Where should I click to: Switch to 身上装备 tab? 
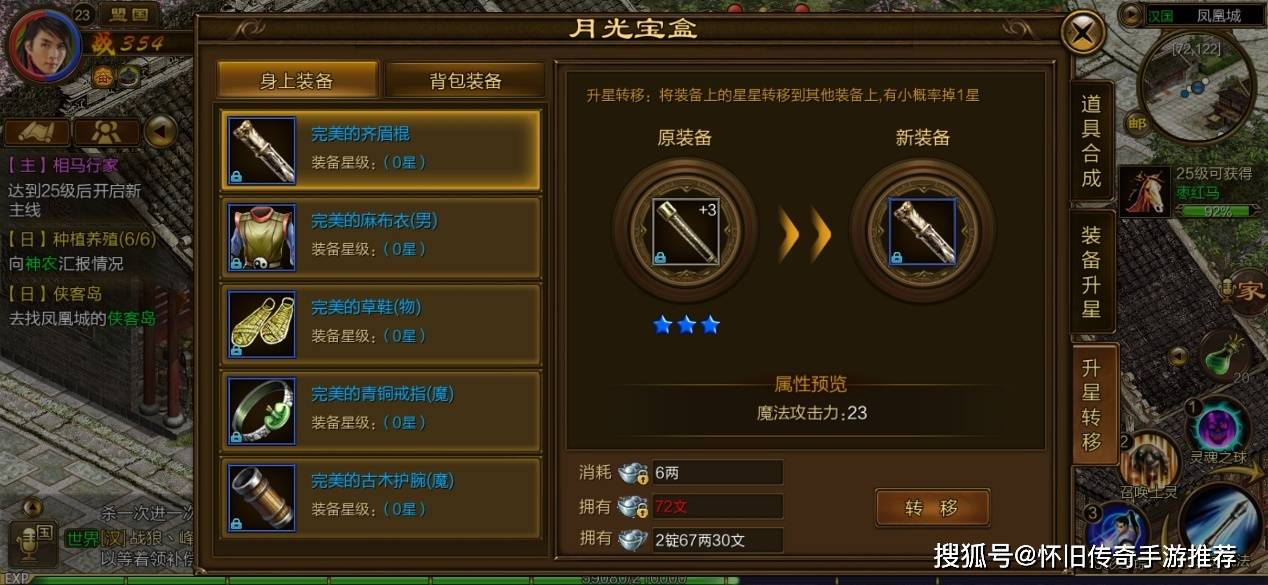(x=298, y=81)
